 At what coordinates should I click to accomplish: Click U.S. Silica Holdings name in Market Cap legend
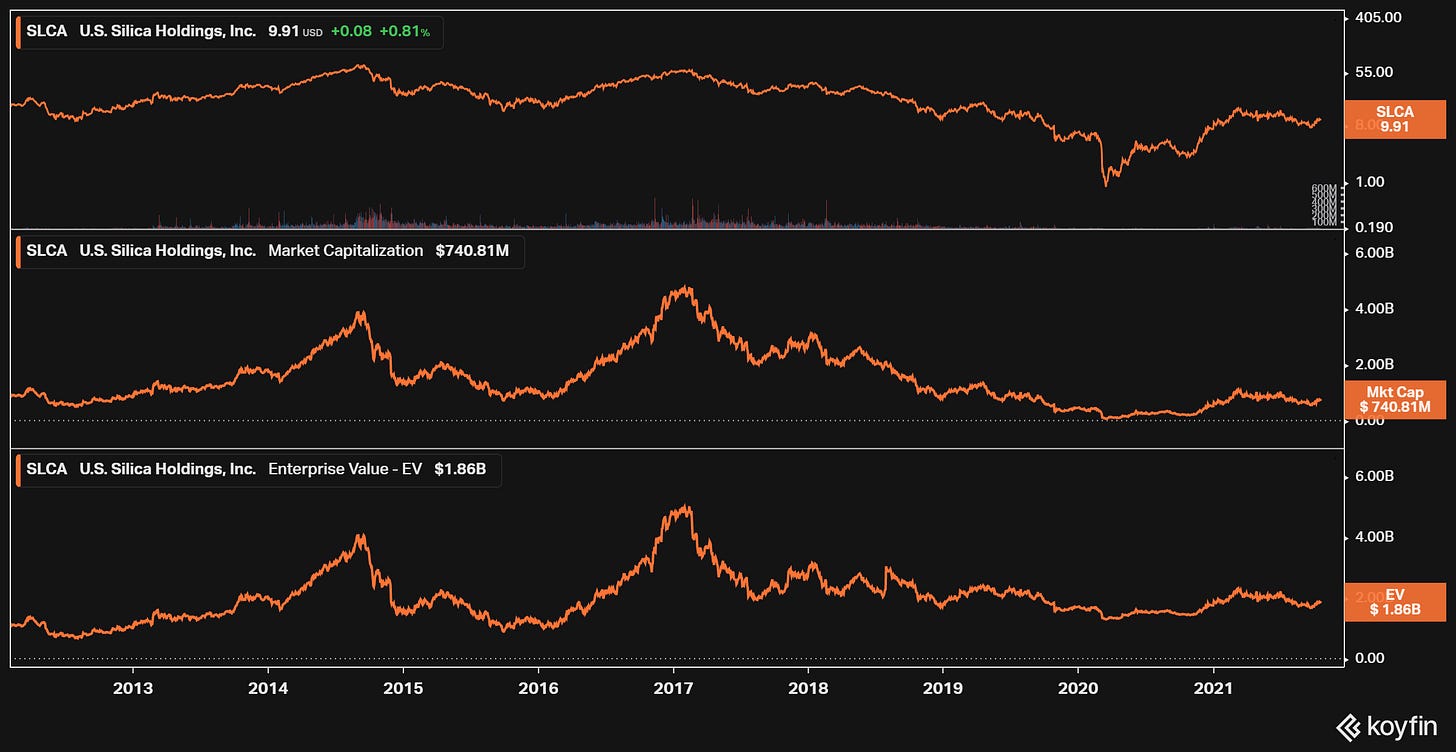click(168, 251)
